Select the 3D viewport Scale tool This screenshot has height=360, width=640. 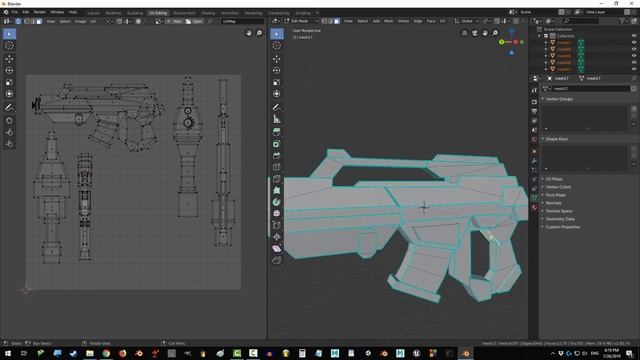tap(277, 82)
